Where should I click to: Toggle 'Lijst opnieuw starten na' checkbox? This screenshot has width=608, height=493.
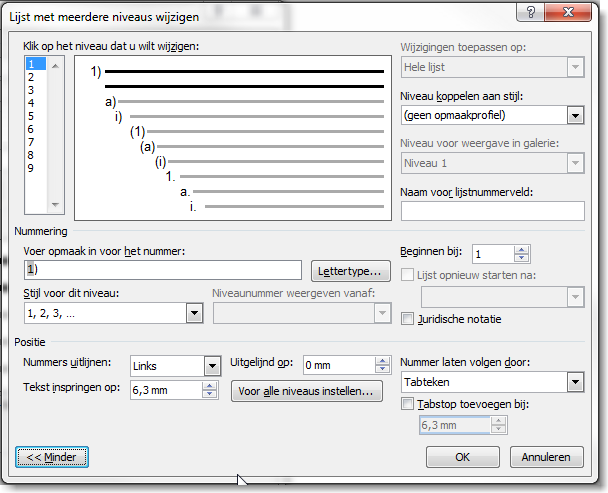pos(407,275)
